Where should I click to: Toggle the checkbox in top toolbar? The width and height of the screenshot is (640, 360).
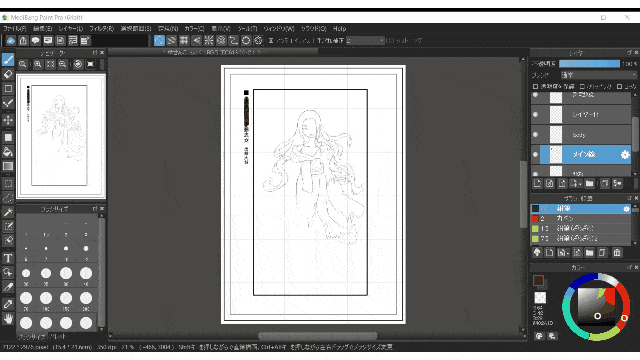click(x=392, y=40)
